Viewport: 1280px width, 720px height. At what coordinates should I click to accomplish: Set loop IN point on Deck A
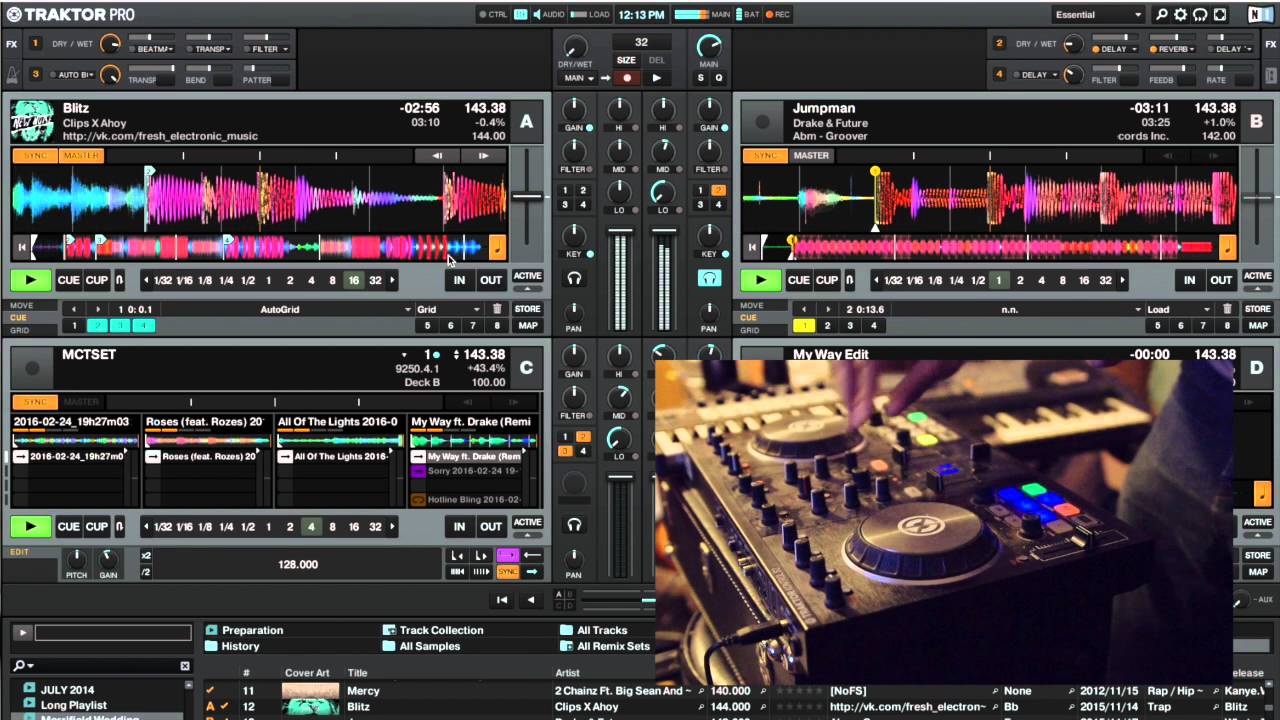click(x=459, y=281)
